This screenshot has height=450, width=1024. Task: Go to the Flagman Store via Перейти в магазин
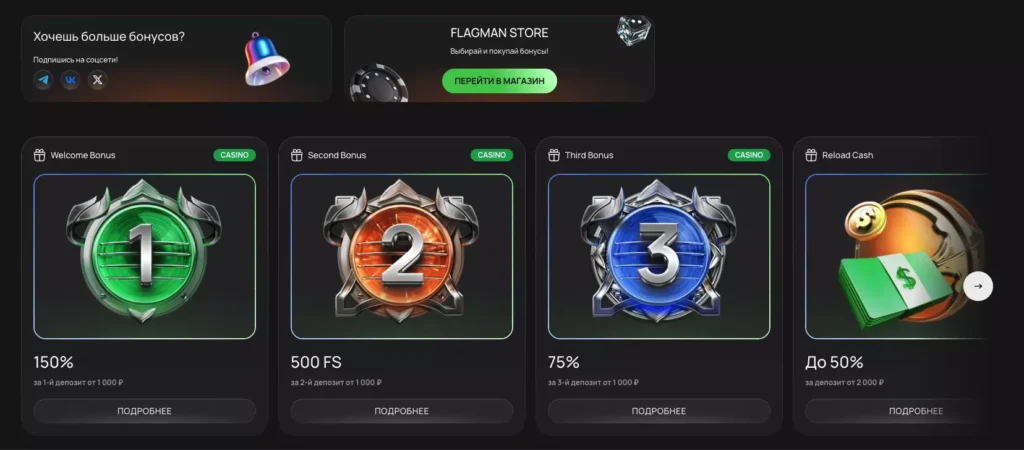pos(500,81)
